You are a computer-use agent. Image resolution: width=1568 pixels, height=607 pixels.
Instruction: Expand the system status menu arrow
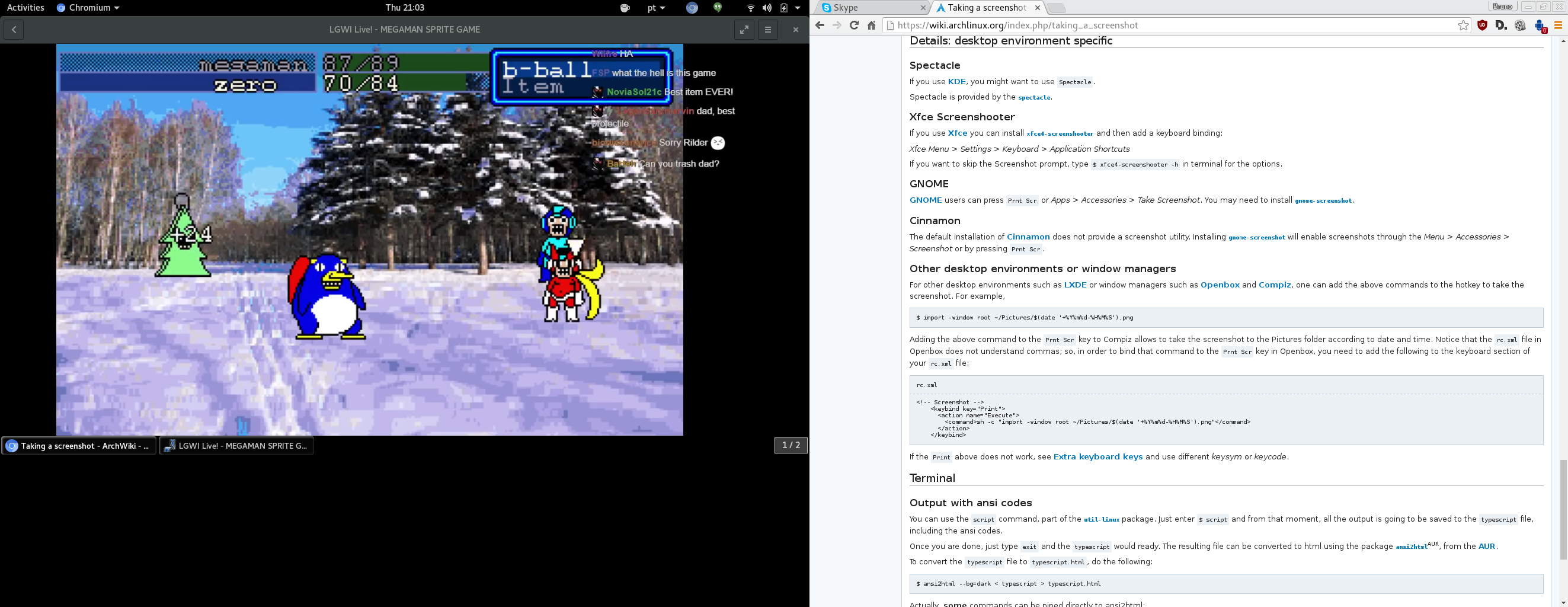point(798,8)
